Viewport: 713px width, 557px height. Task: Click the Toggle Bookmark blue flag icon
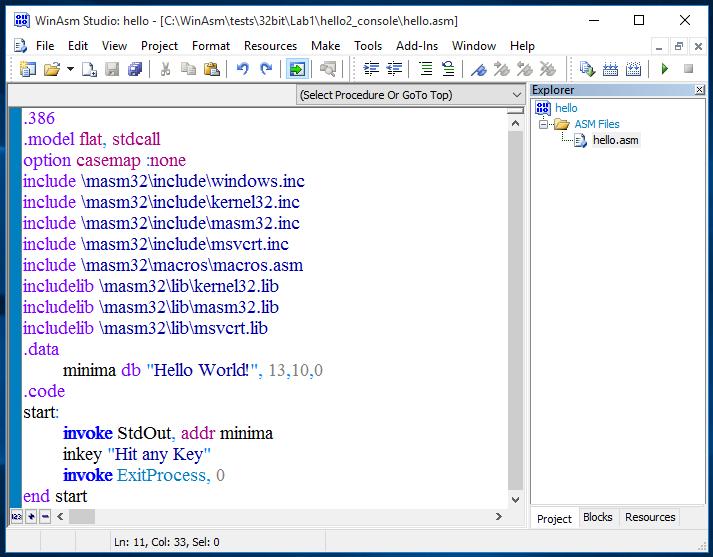pos(479,69)
